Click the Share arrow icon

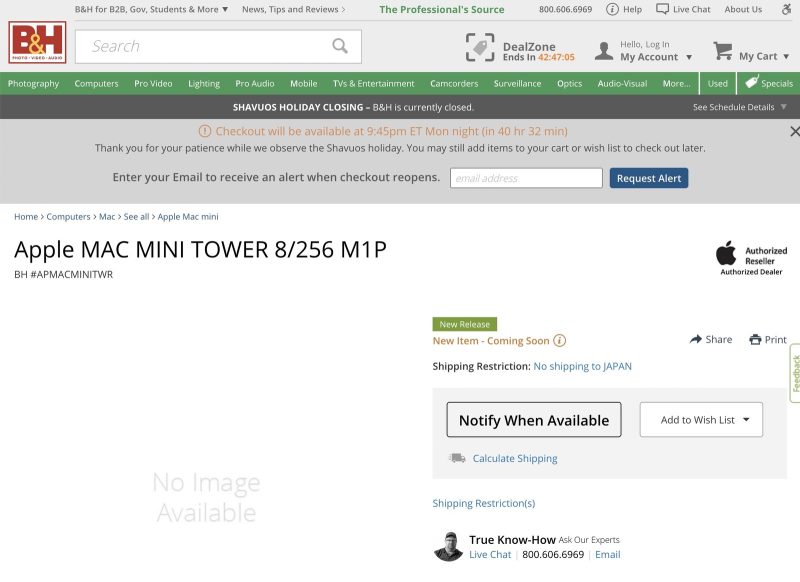[694, 339]
